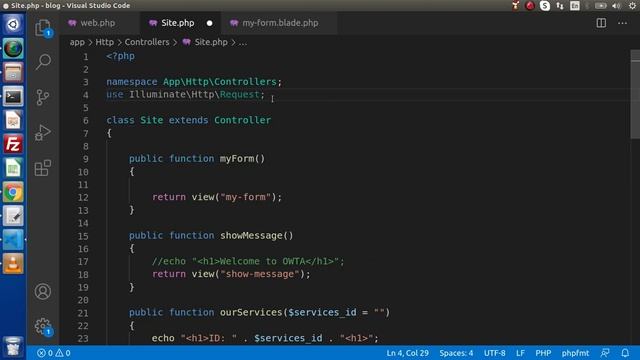640x360 pixels.
Task: Change end of line sequence LF
Action: 520,353
